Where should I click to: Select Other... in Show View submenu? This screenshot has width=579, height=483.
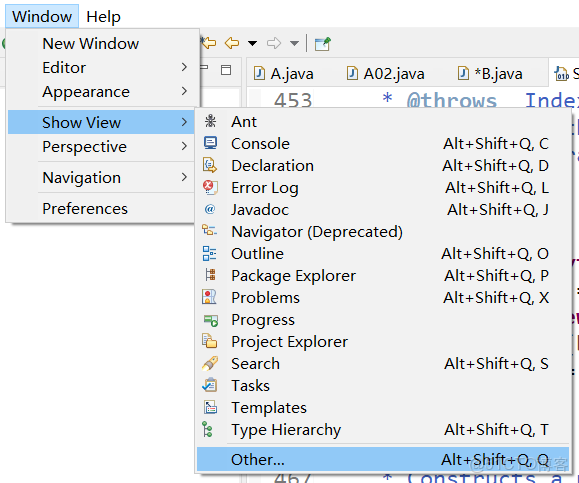pyautogui.click(x=383, y=459)
